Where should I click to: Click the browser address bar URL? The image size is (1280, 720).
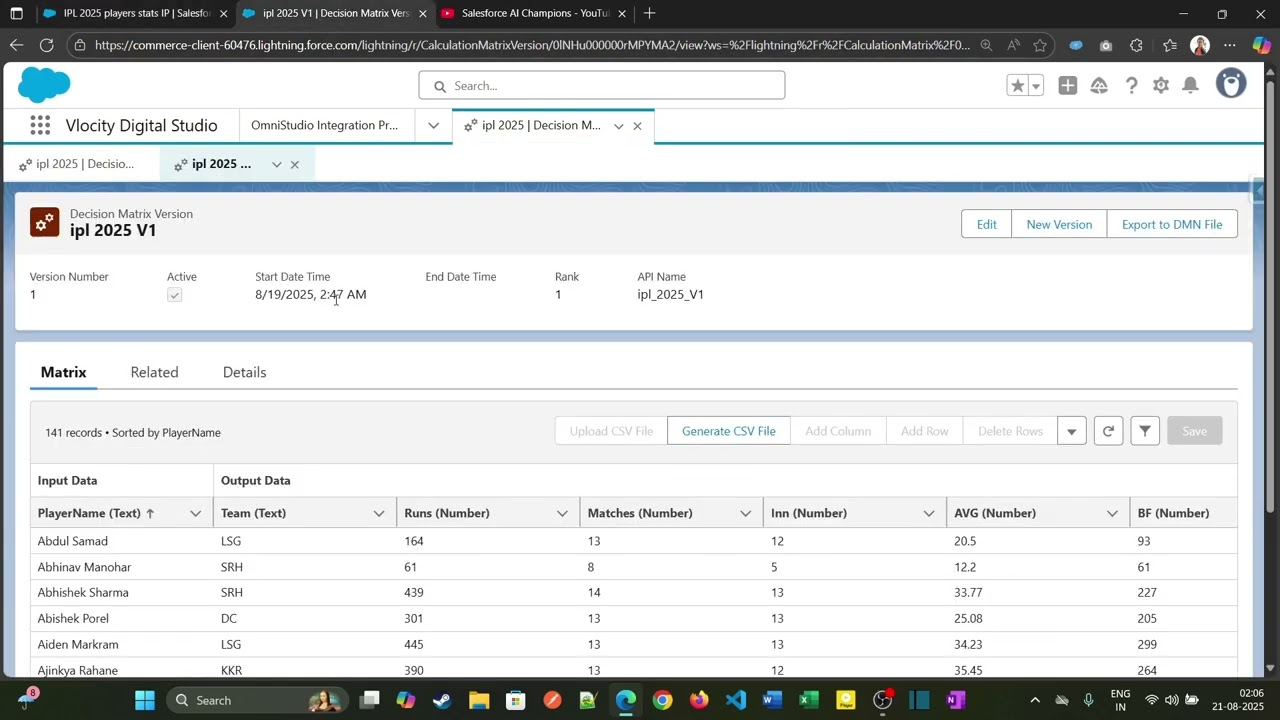click(532, 45)
